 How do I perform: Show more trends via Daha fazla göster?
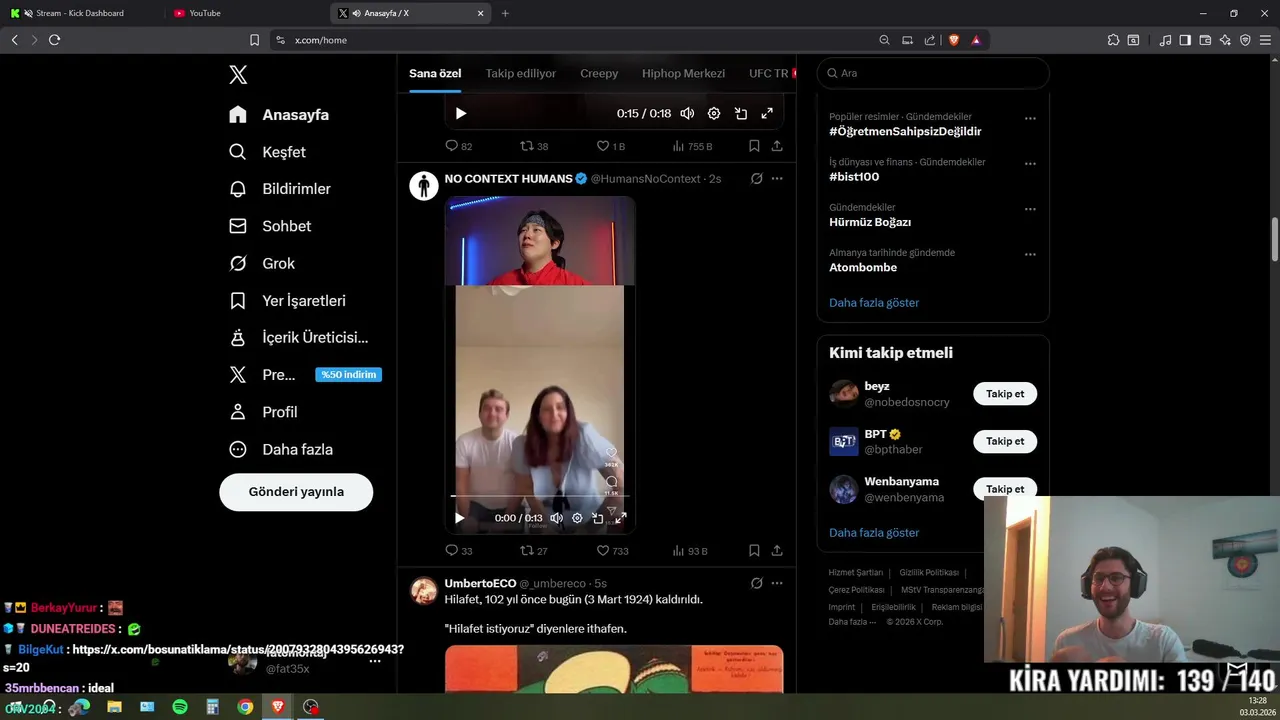coord(874,302)
